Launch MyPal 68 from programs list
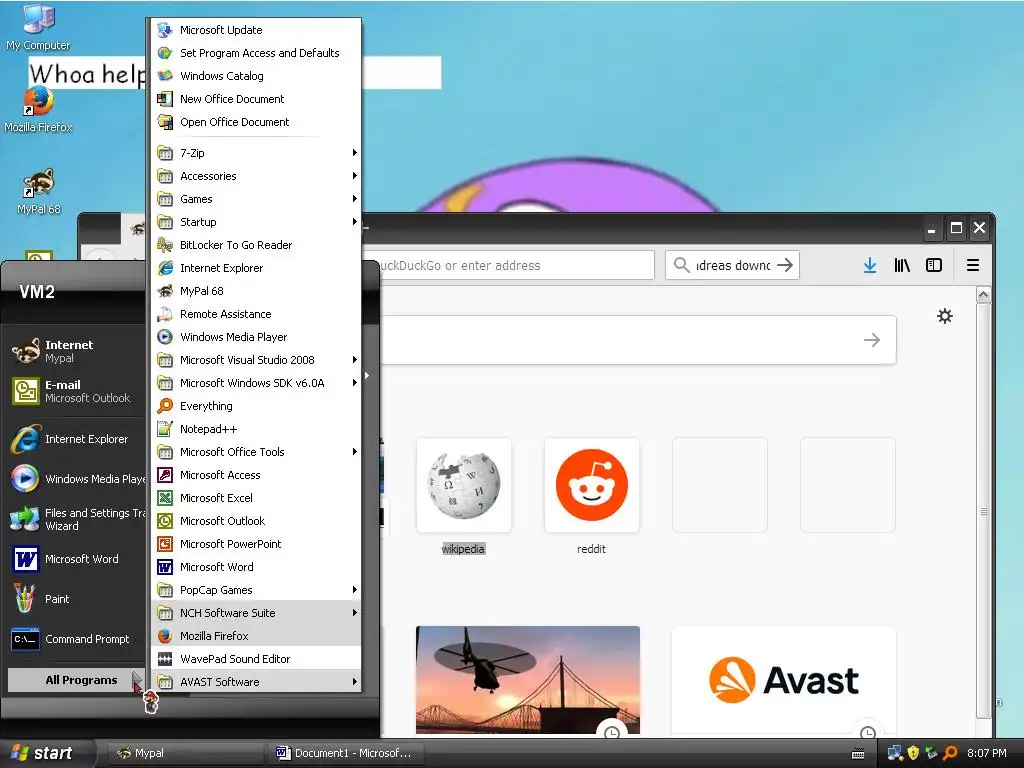This screenshot has width=1024, height=768. (256, 291)
